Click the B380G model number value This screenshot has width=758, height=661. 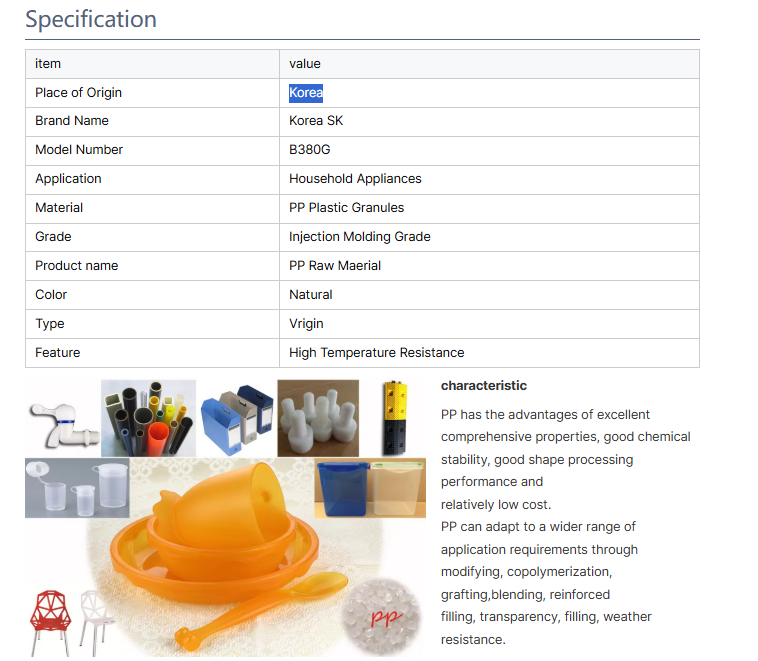tap(309, 150)
